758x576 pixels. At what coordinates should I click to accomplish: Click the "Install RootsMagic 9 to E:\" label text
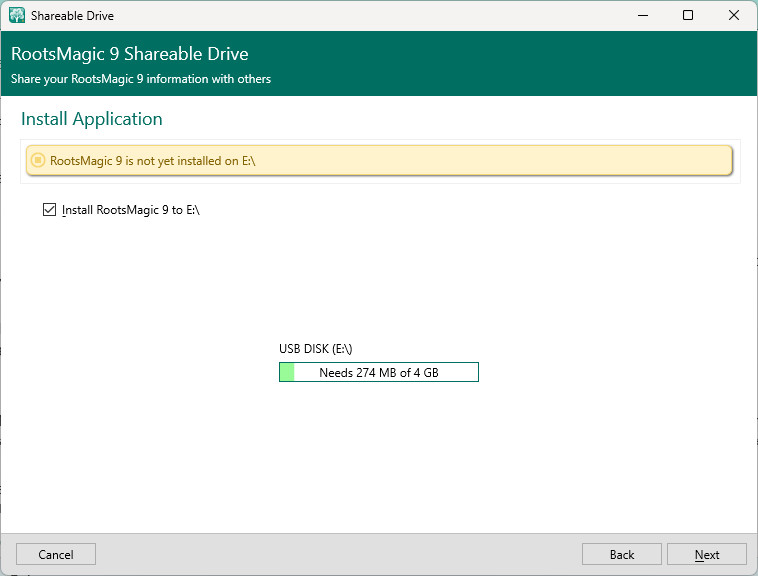tap(130, 210)
